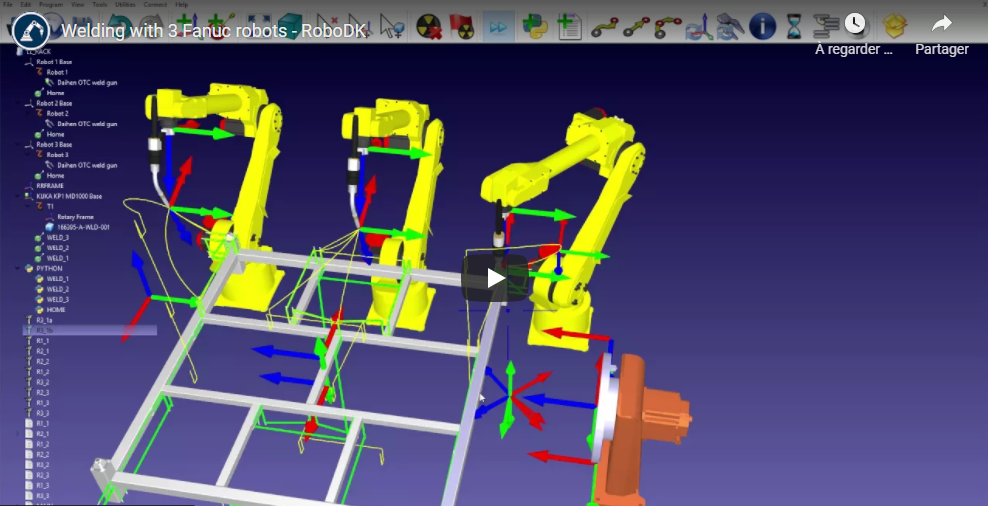
Task: Open the Tools menu
Action: (100, 4)
